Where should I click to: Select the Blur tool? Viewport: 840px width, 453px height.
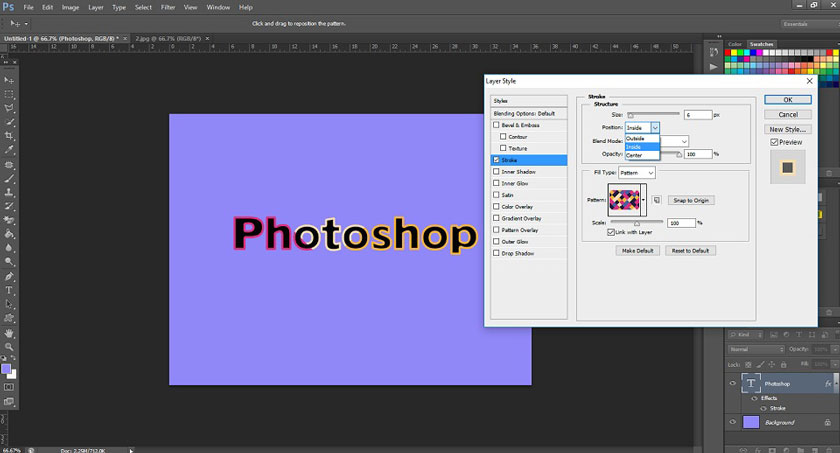pyautogui.click(x=9, y=248)
